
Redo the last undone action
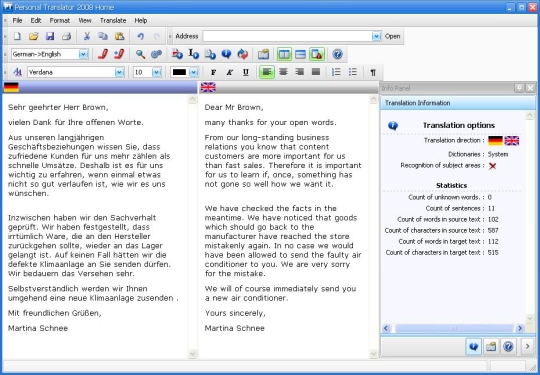(x=157, y=36)
